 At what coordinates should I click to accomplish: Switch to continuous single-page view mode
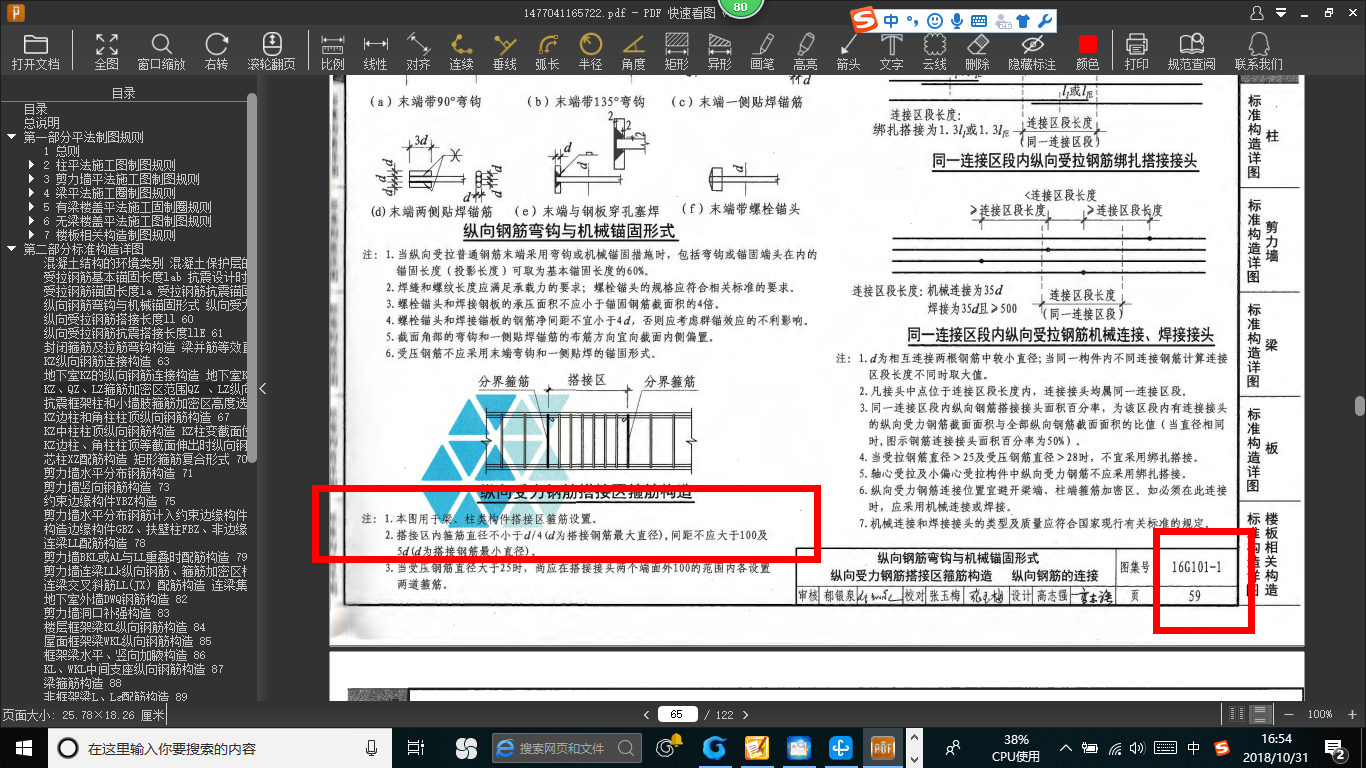1260,714
